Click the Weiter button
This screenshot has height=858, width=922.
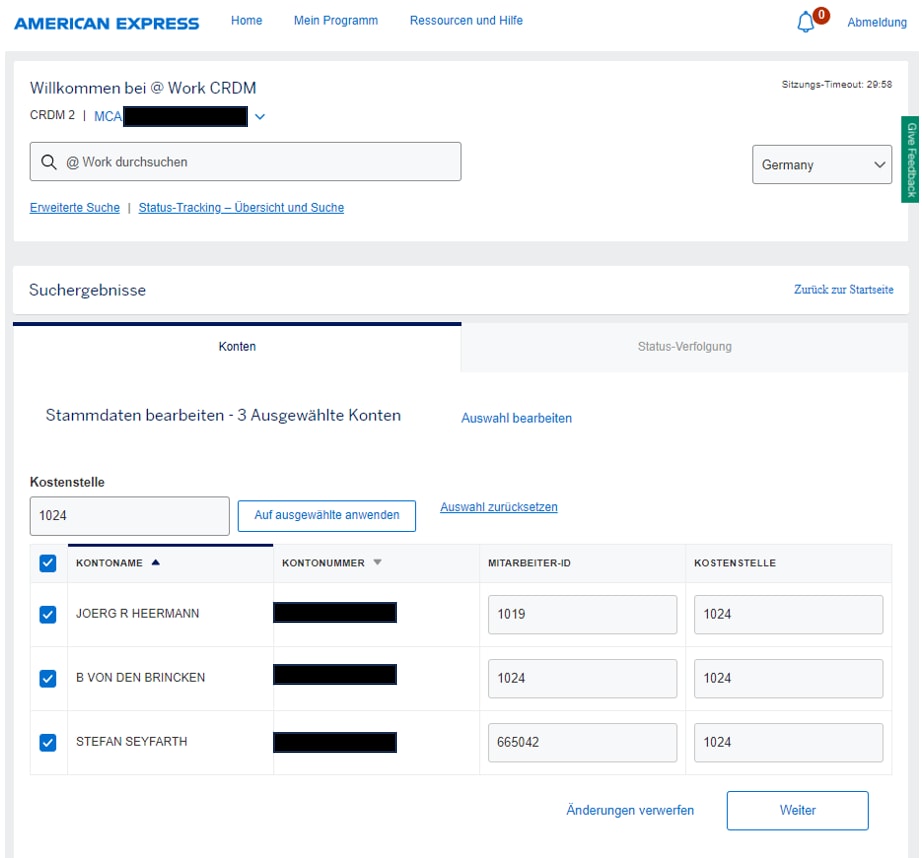pos(797,810)
